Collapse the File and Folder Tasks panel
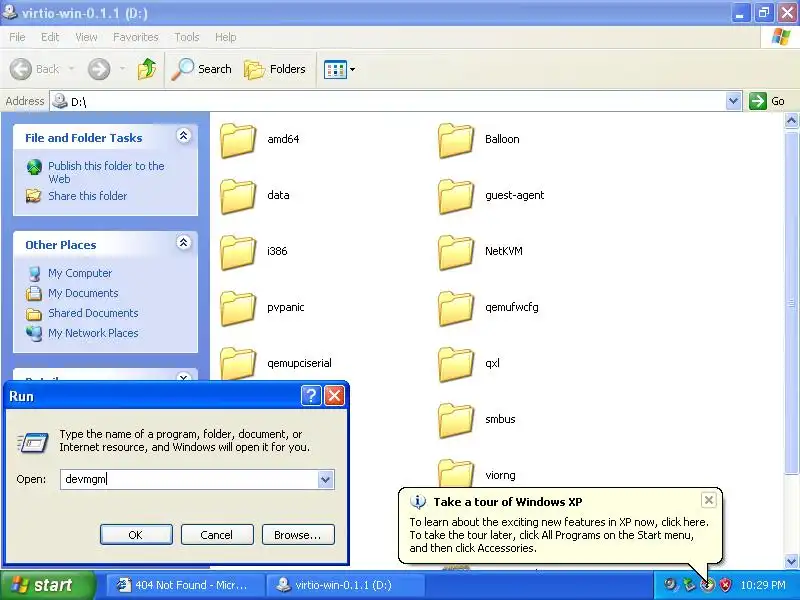 [184, 136]
